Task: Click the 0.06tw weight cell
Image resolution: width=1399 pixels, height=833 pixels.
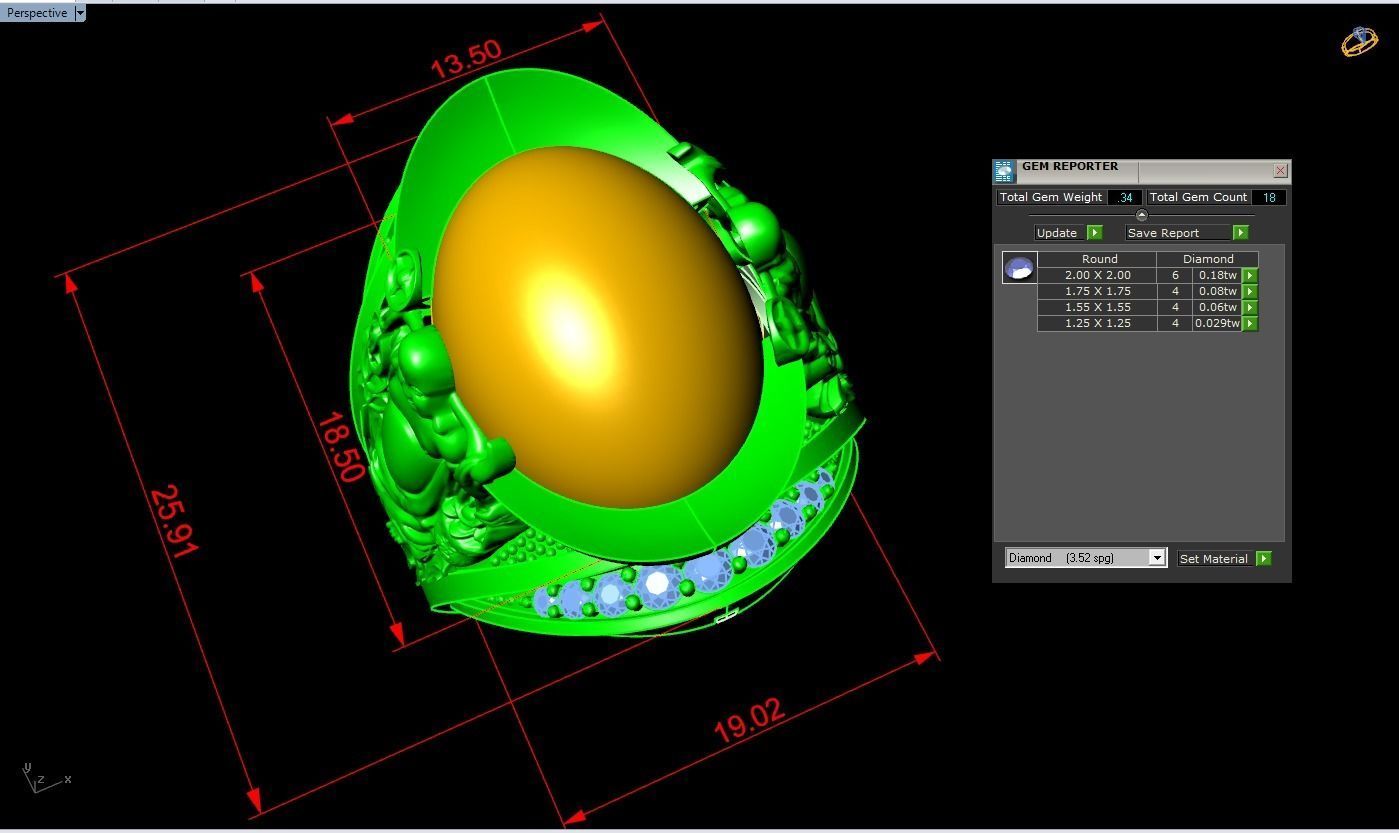Action: tap(1217, 307)
